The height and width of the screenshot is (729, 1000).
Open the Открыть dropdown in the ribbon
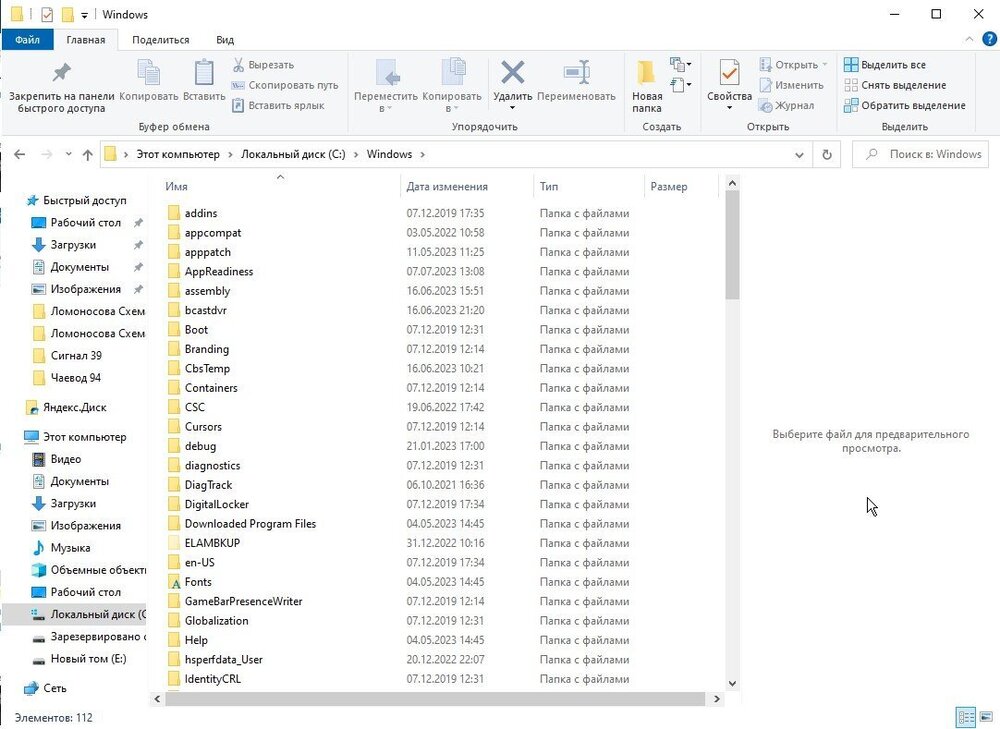825,64
